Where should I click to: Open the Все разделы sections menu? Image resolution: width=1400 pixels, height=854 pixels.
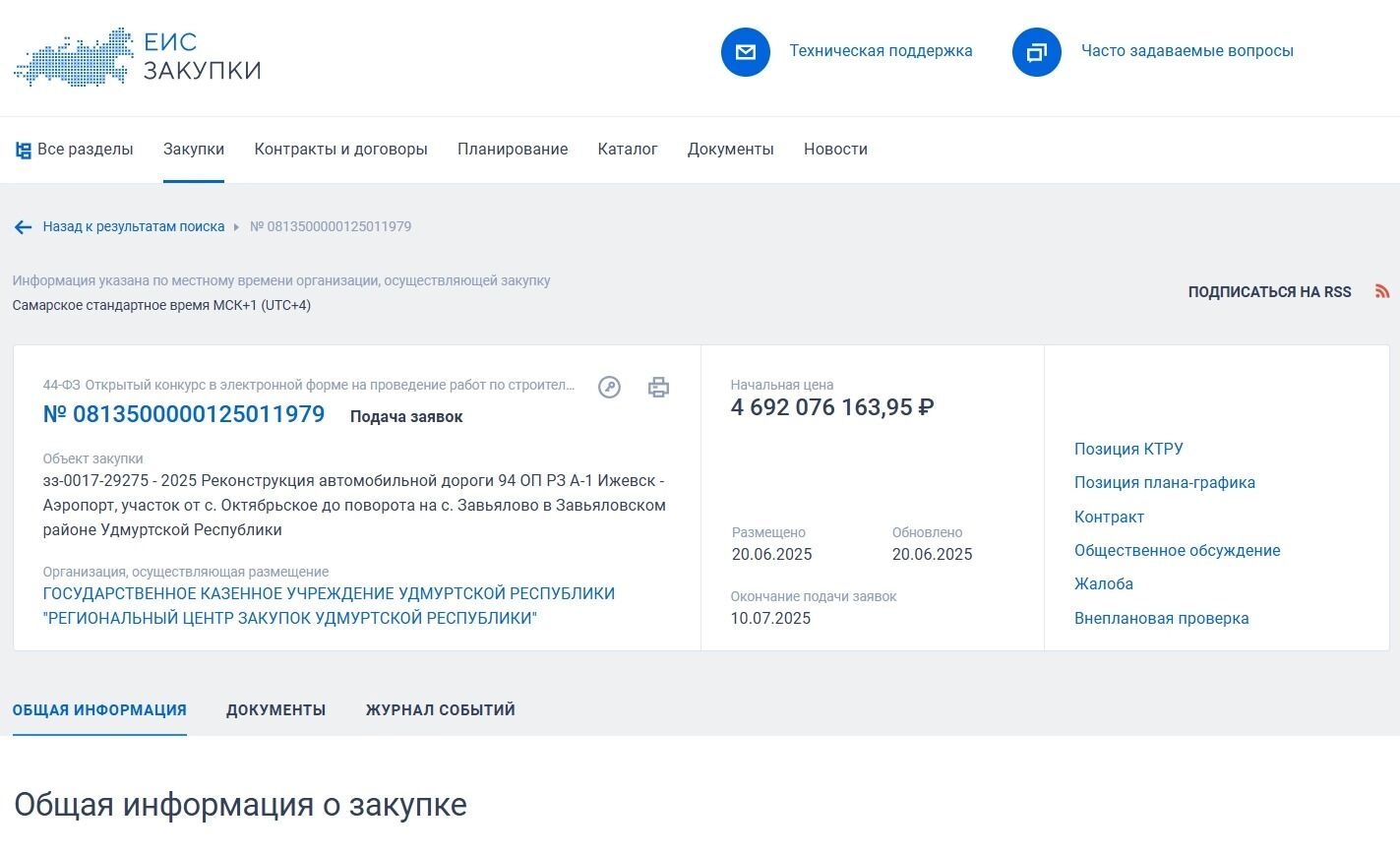pyautogui.click(x=74, y=150)
